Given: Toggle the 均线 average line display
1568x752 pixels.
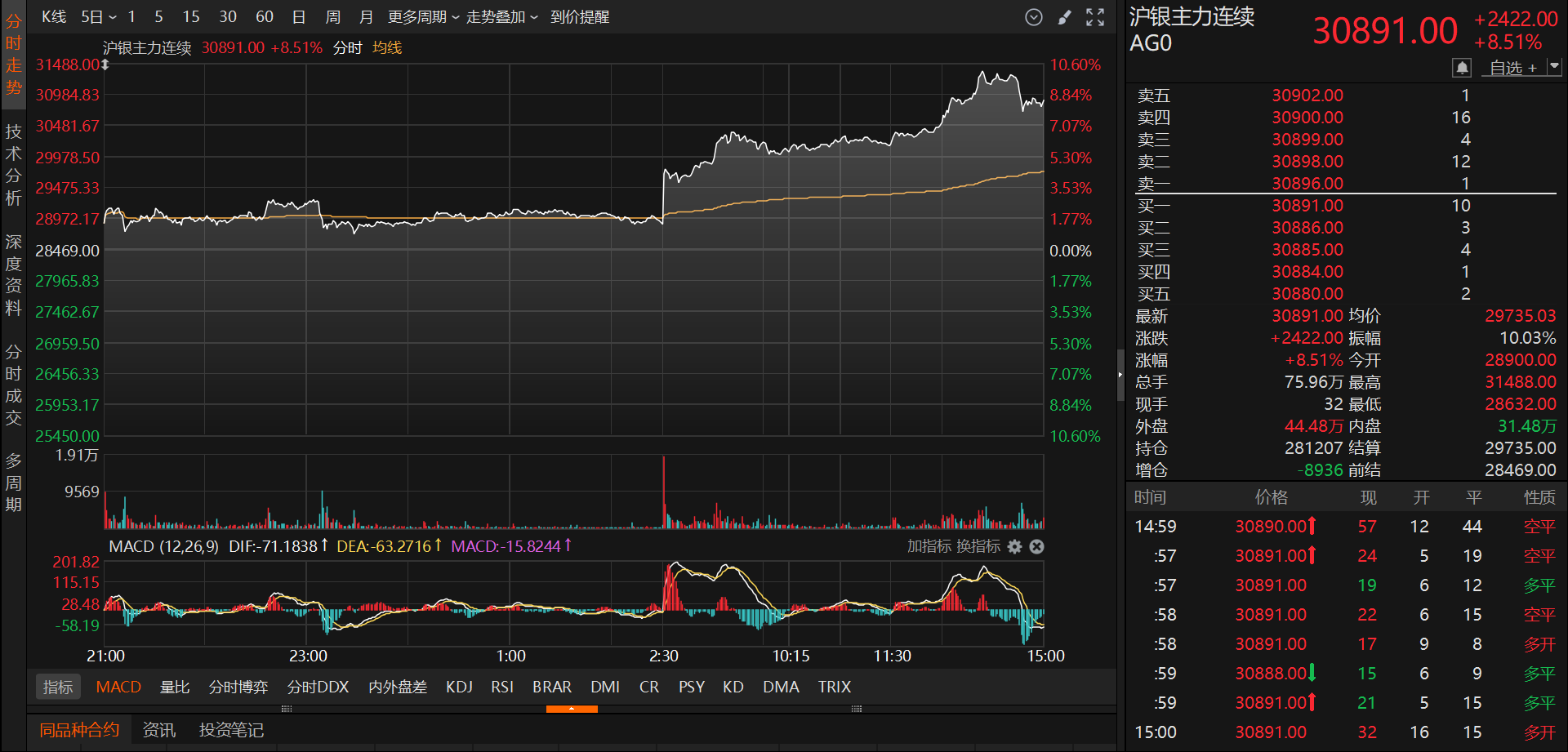Looking at the screenshot, I should tap(387, 48).
